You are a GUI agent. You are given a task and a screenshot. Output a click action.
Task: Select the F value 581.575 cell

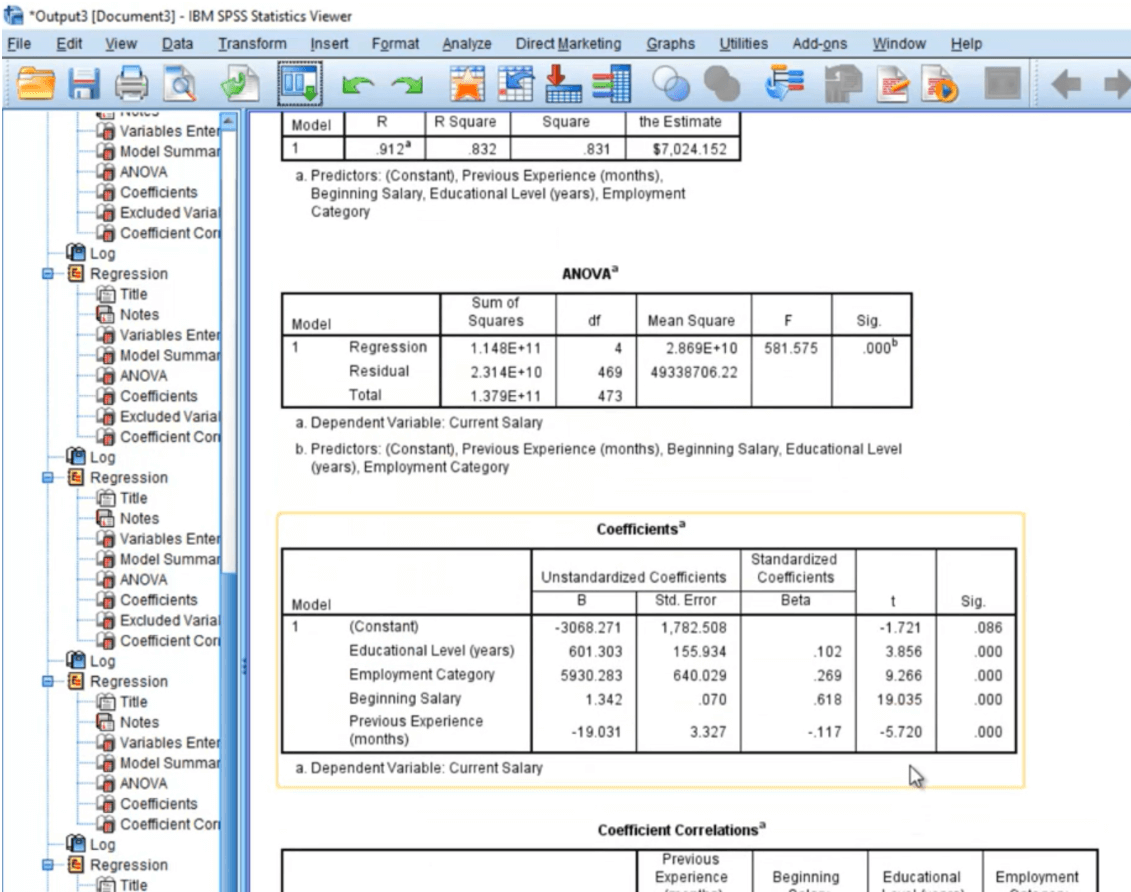point(791,348)
